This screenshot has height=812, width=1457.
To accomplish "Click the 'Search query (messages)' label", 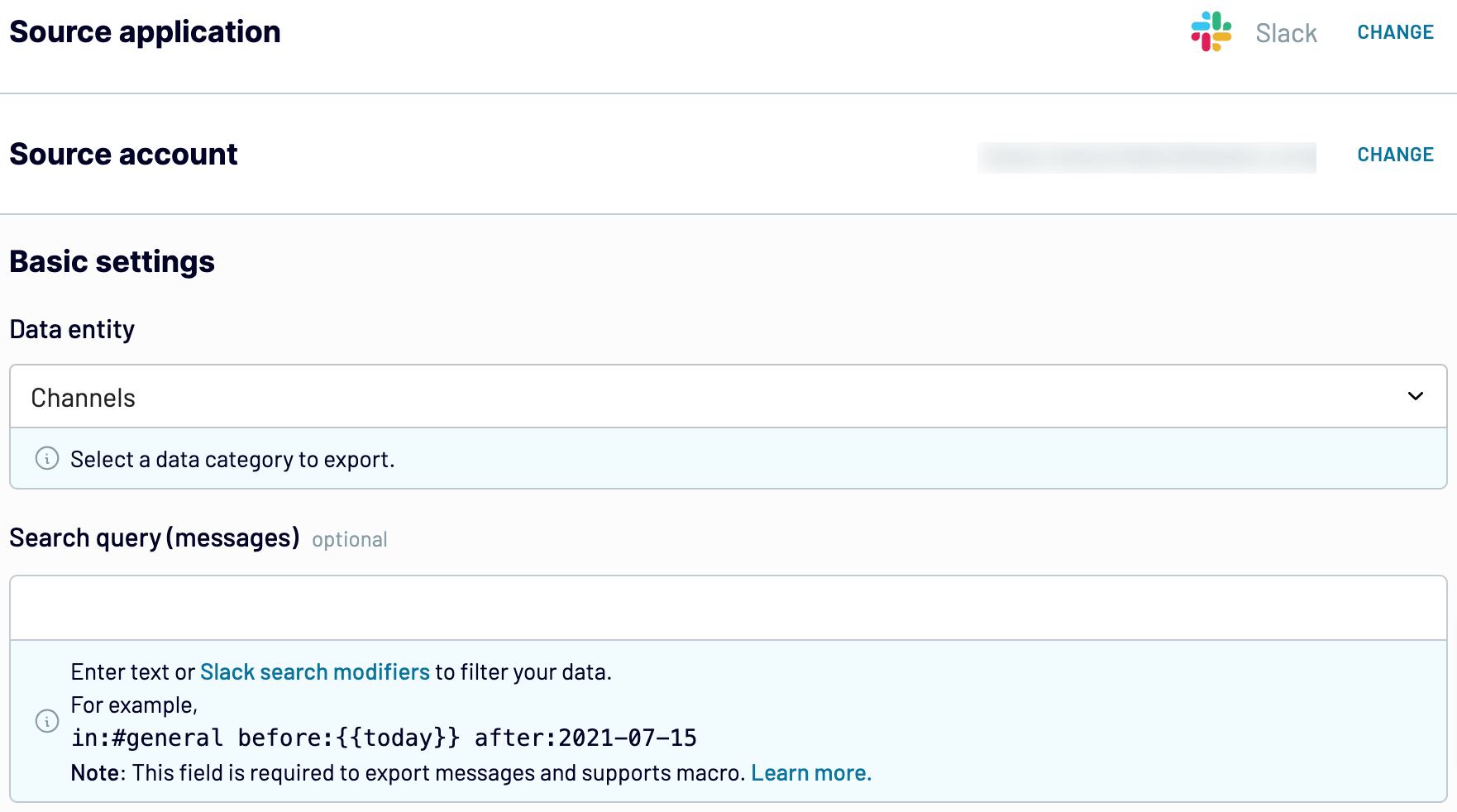I will click(x=155, y=538).
